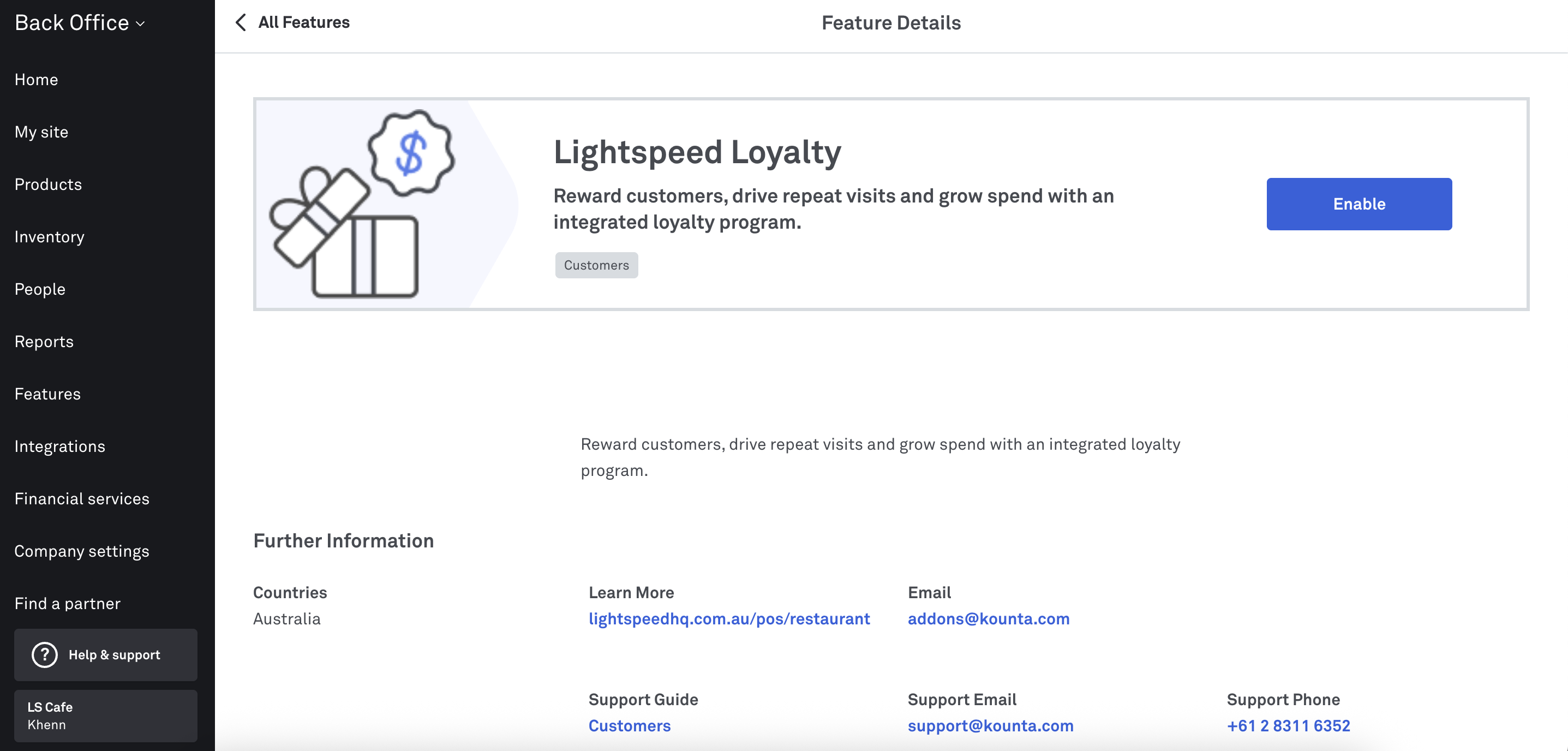This screenshot has width=1568, height=751.
Task: Open the Home menu item
Action: click(37, 79)
